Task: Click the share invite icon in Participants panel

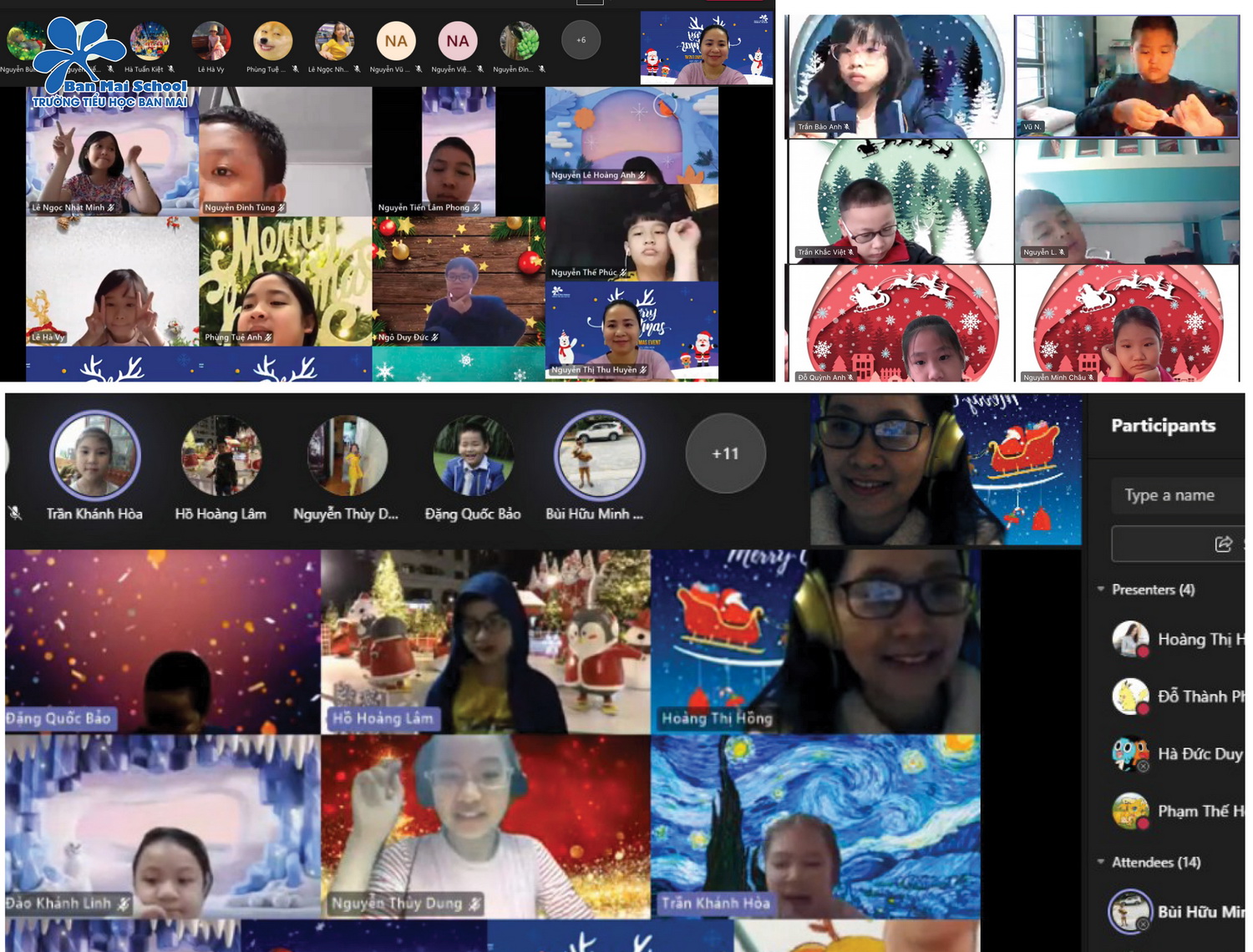Action: pos(1223,544)
